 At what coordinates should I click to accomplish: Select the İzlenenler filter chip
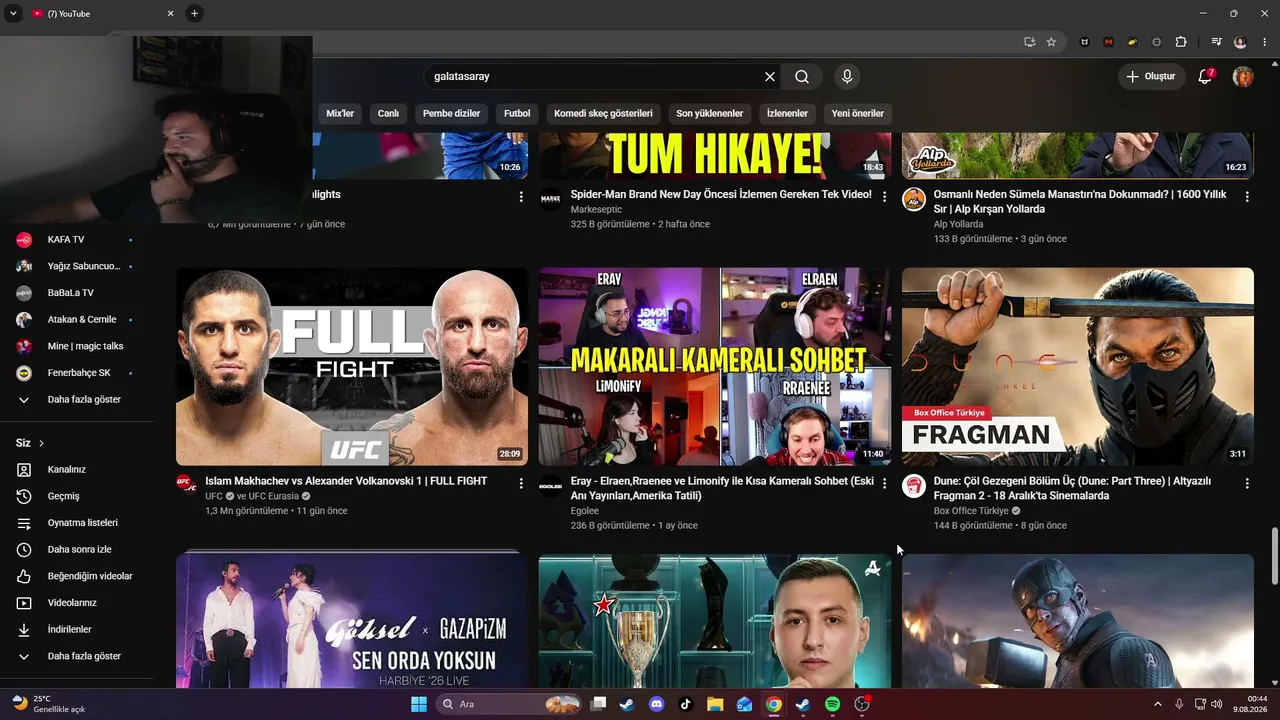point(787,113)
